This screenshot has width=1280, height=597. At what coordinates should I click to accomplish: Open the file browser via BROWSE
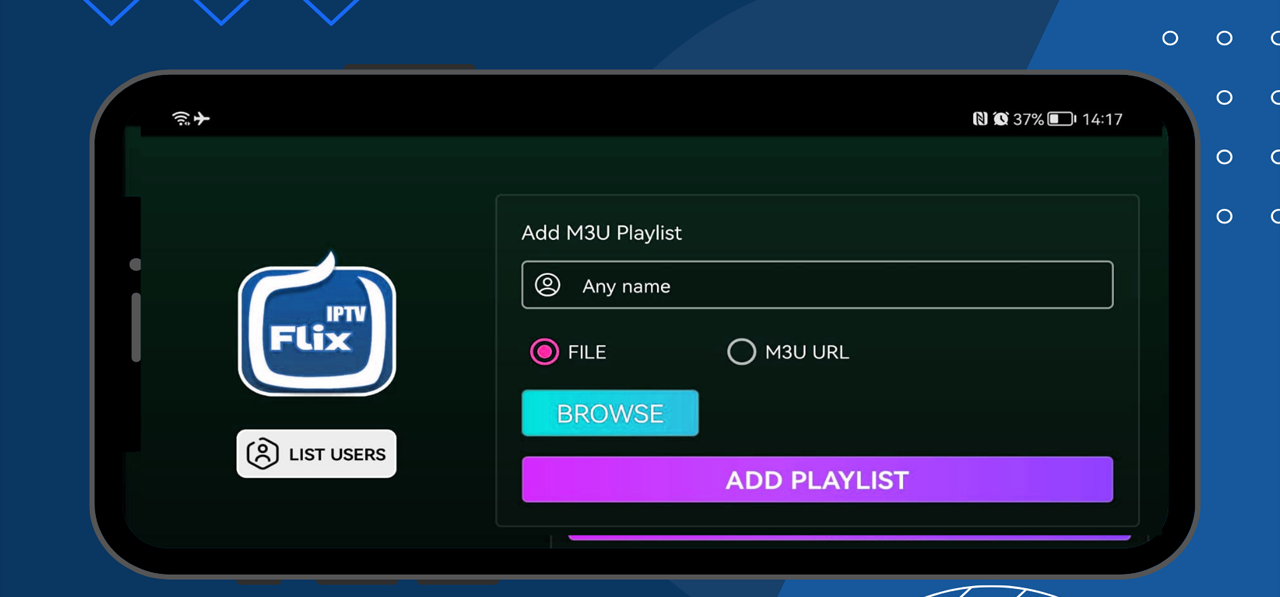pyautogui.click(x=610, y=413)
